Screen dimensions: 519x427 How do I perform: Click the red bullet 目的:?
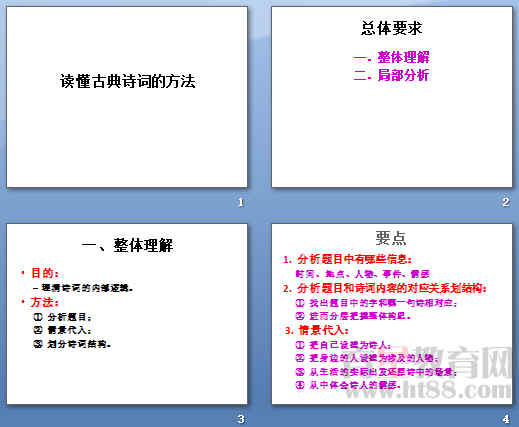[40, 273]
